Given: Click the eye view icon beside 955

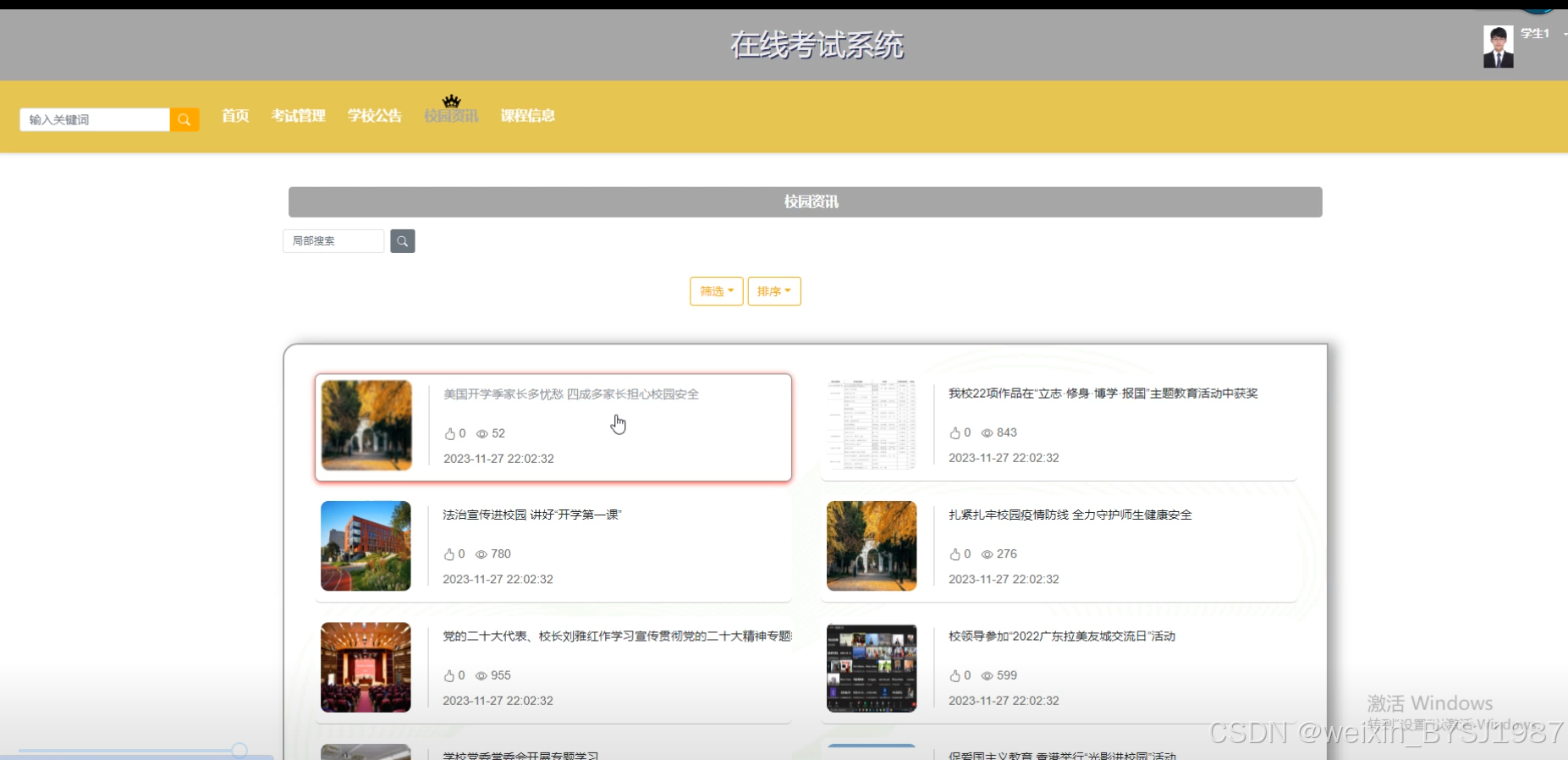Looking at the screenshot, I should [481, 676].
